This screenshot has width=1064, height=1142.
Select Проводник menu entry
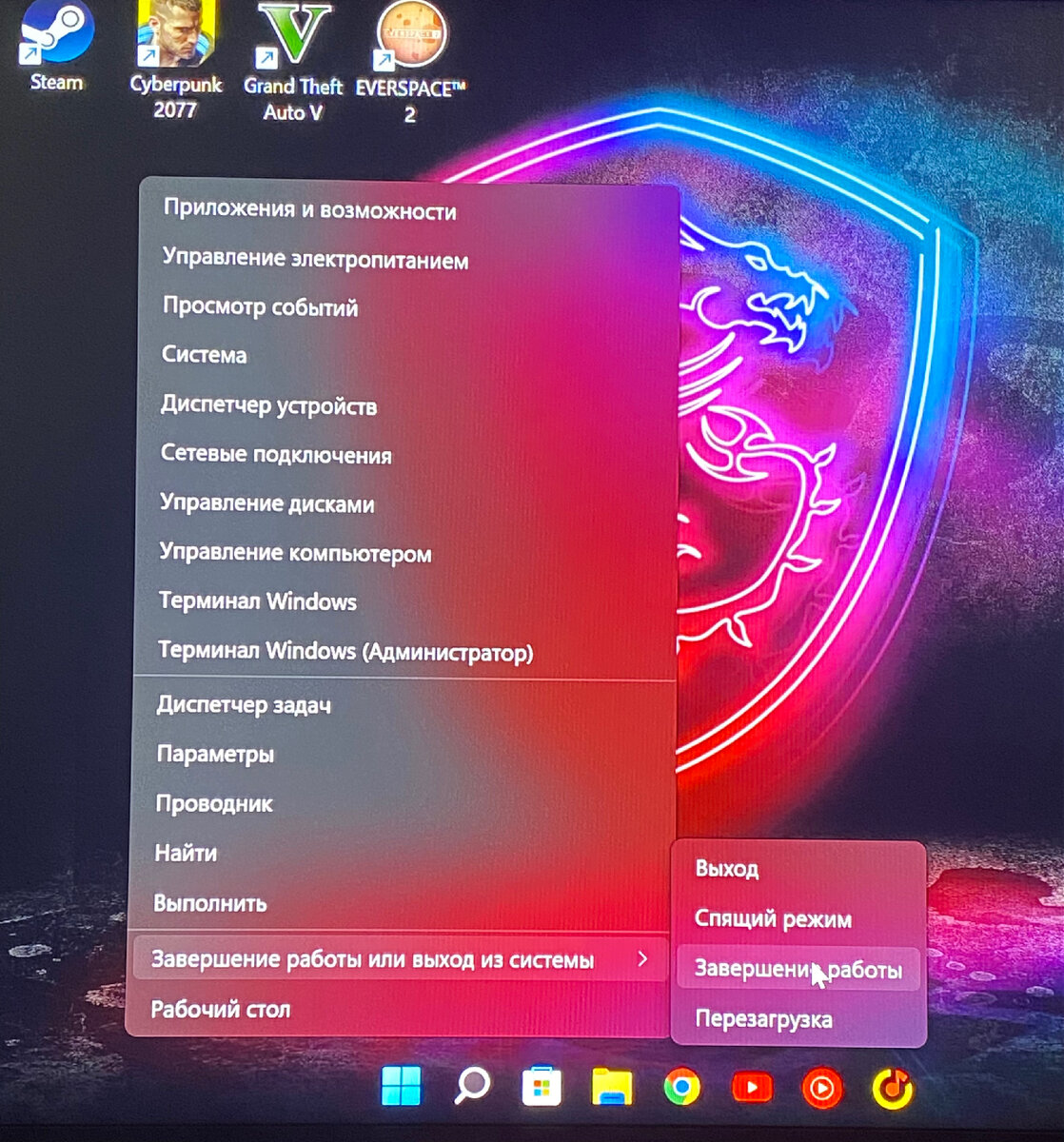click(x=404, y=804)
